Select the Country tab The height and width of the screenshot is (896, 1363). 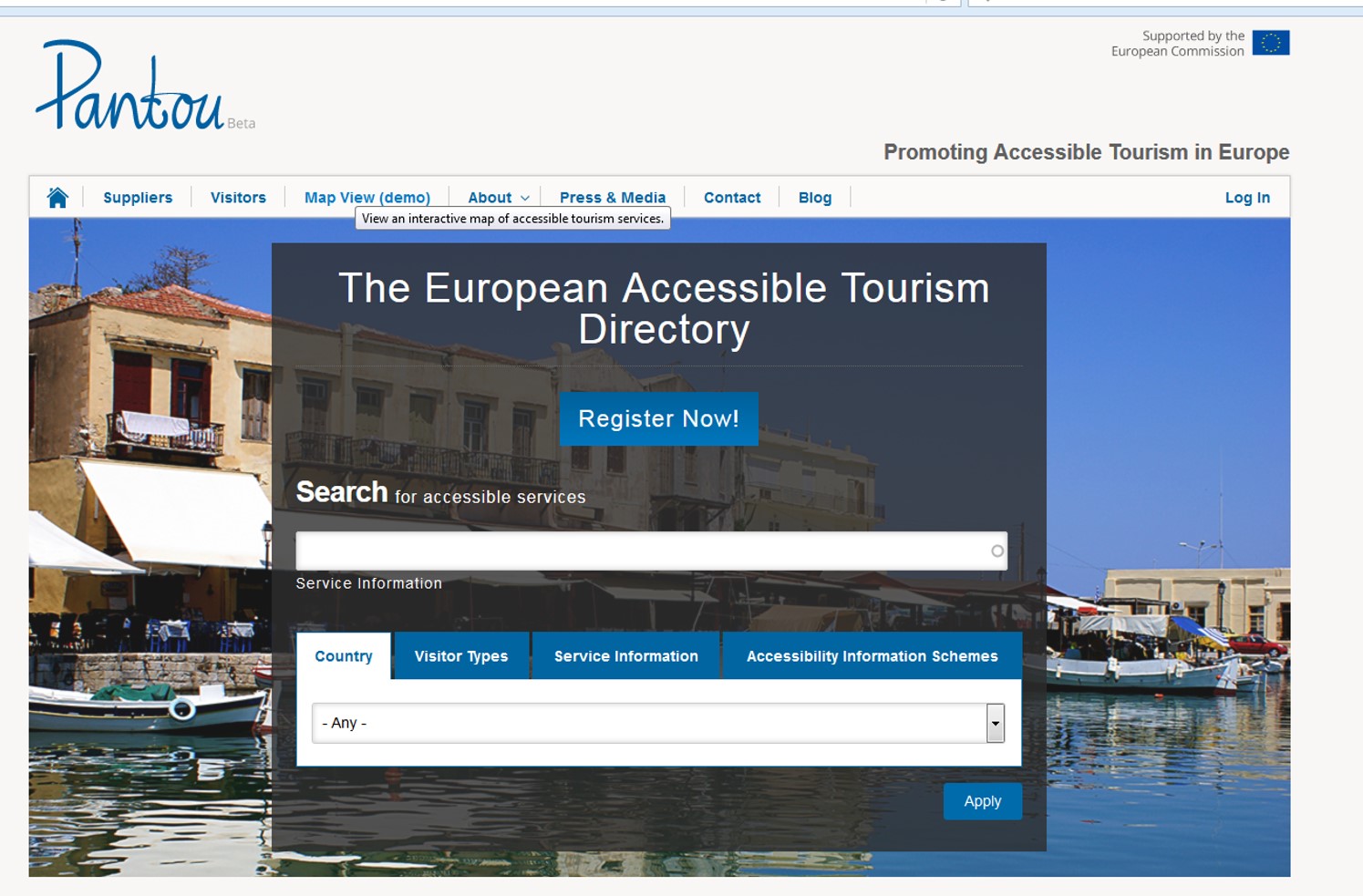[x=344, y=656]
